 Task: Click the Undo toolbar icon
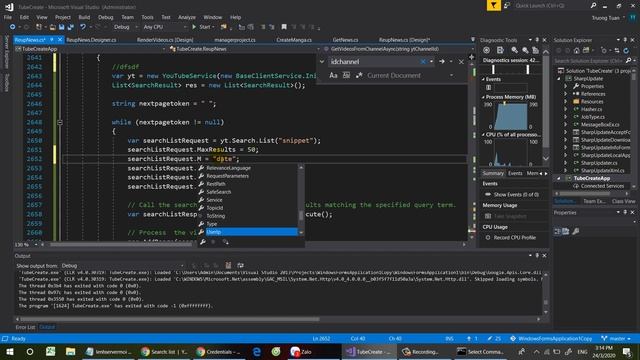(x=83, y=27)
